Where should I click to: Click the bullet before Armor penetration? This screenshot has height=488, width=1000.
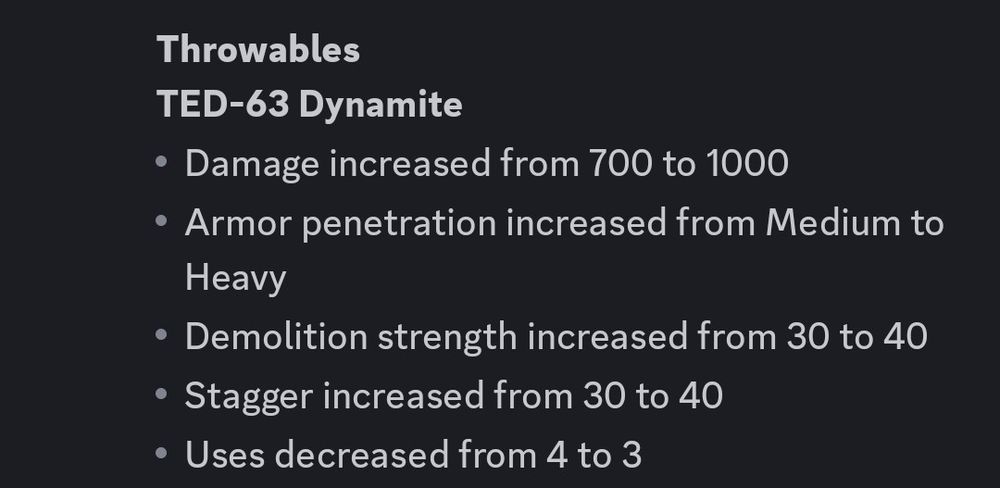(x=161, y=222)
